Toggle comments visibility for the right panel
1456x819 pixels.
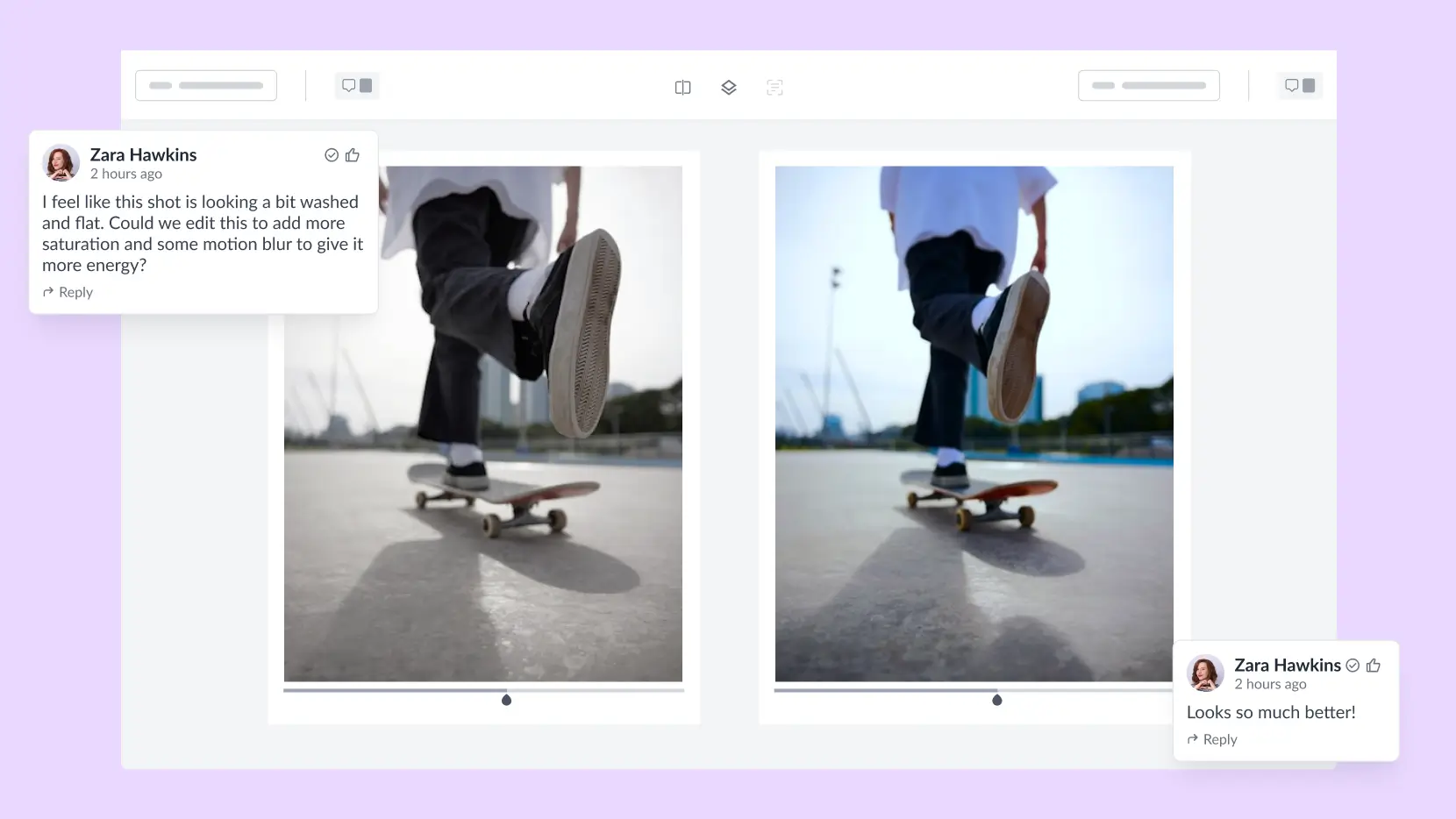1299,86
